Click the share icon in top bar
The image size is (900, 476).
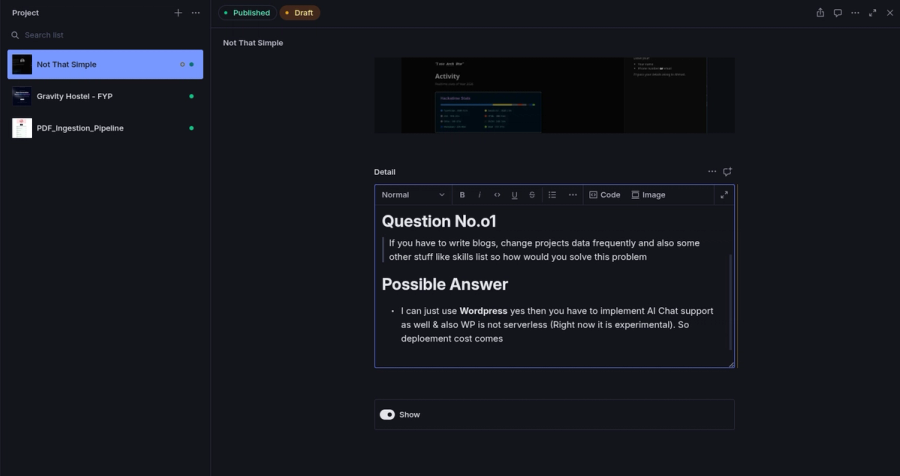820,13
